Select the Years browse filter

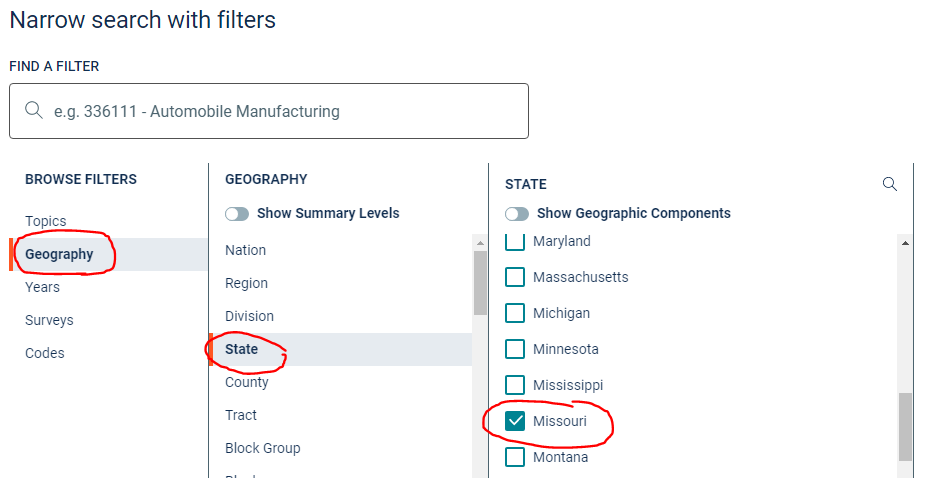click(x=43, y=287)
